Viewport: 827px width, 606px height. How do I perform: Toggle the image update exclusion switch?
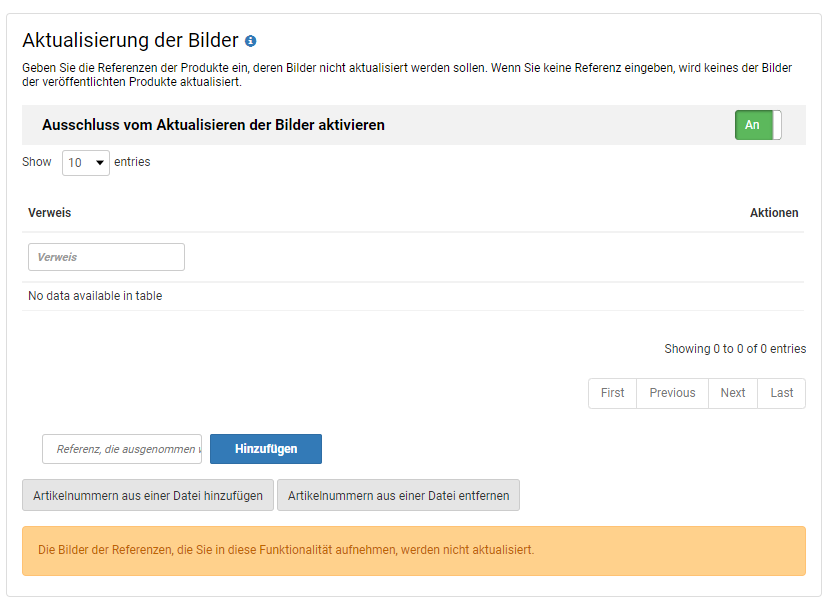pyautogui.click(x=758, y=125)
